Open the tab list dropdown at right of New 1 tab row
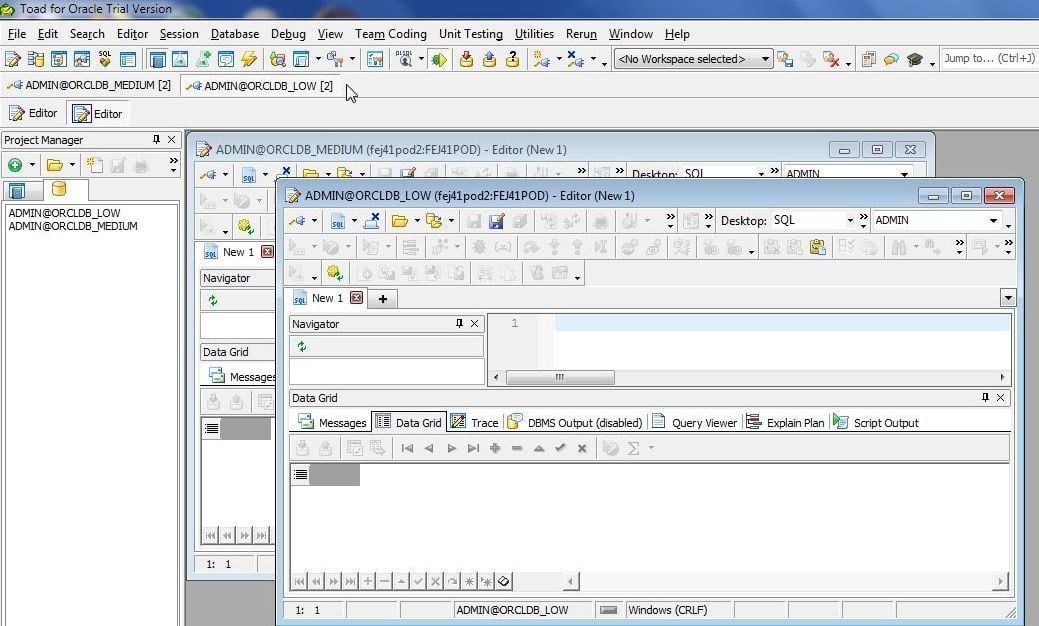 pos(1008,298)
